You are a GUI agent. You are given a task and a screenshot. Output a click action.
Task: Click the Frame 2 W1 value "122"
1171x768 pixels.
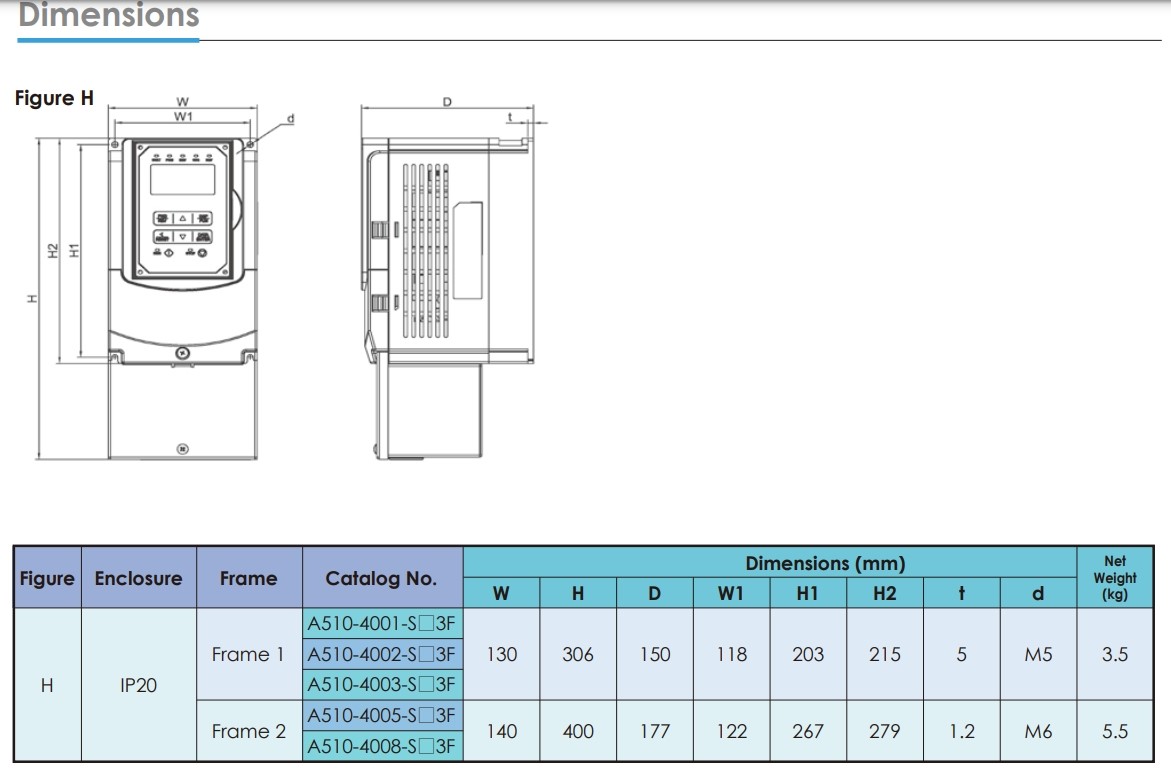click(731, 731)
